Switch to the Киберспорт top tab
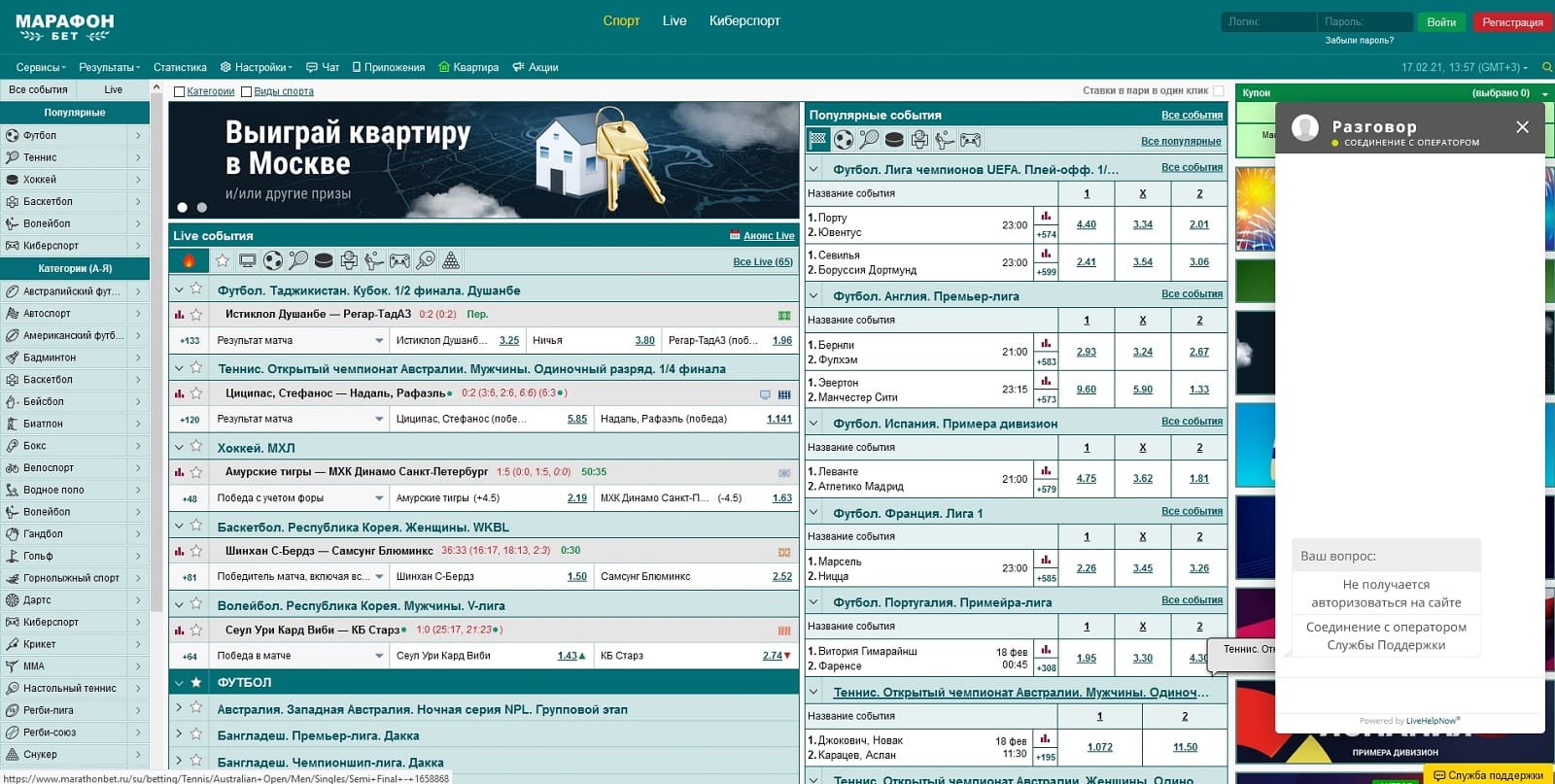 click(x=744, y=20)
